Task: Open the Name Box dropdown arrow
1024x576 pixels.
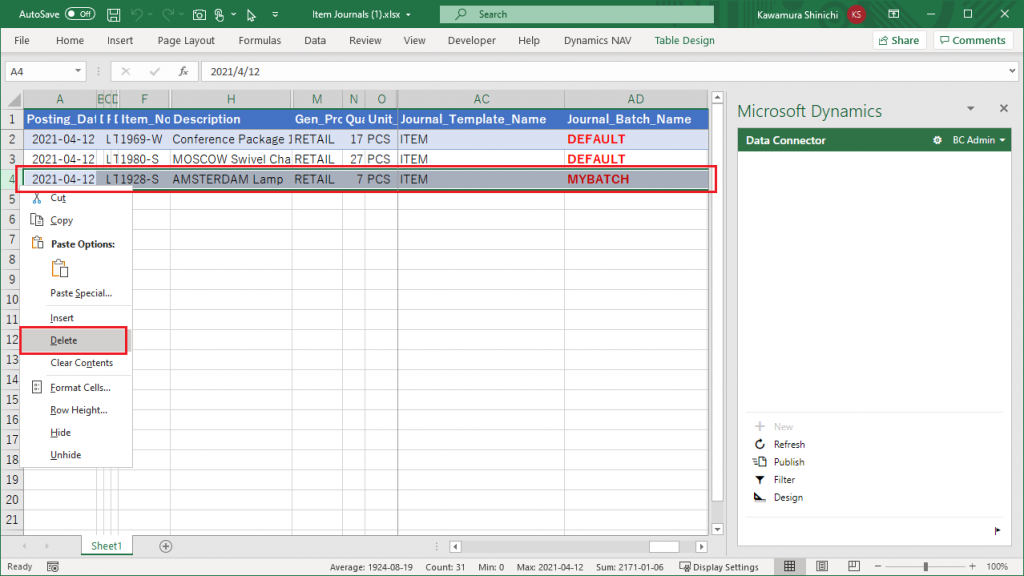Action: pyautogui.click(x=78, y=71)
